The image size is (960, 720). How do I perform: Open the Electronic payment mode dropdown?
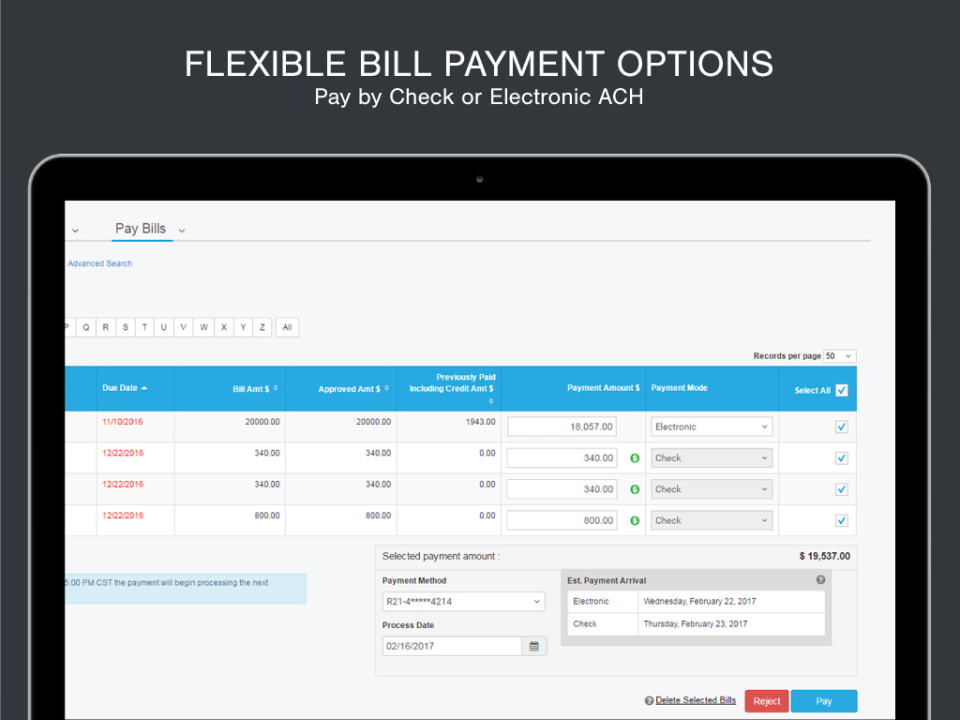(x=711, y=426)
